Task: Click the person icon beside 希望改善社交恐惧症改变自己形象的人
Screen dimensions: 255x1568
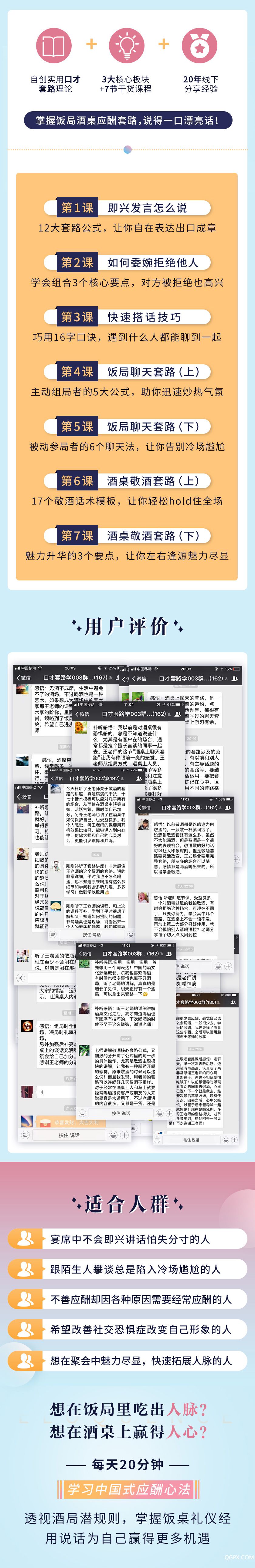Action: click(x=26, y=1329)
